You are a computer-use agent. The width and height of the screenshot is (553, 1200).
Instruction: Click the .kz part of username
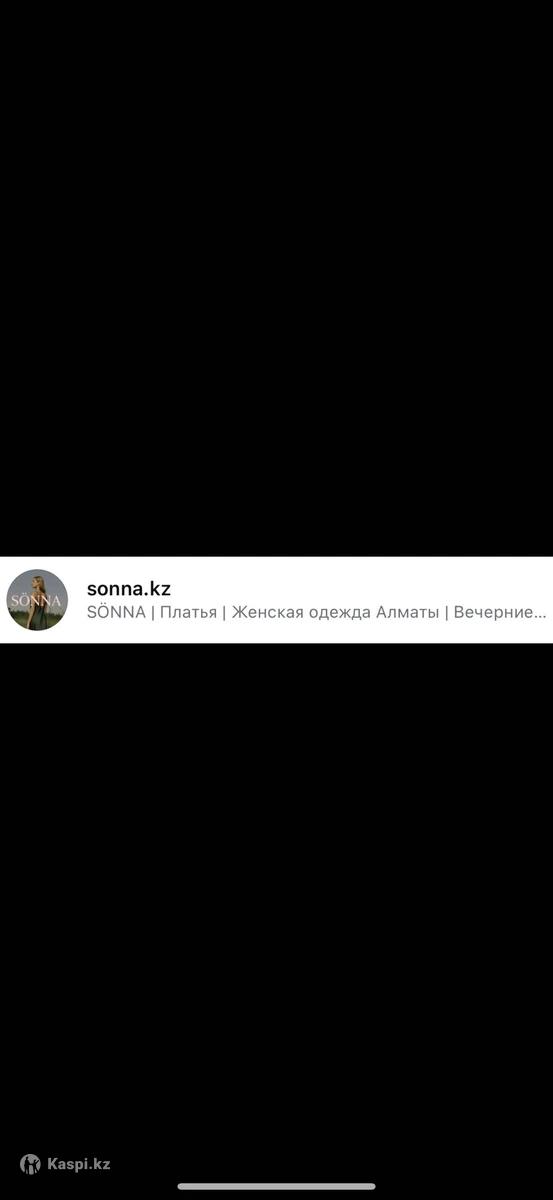156,589
